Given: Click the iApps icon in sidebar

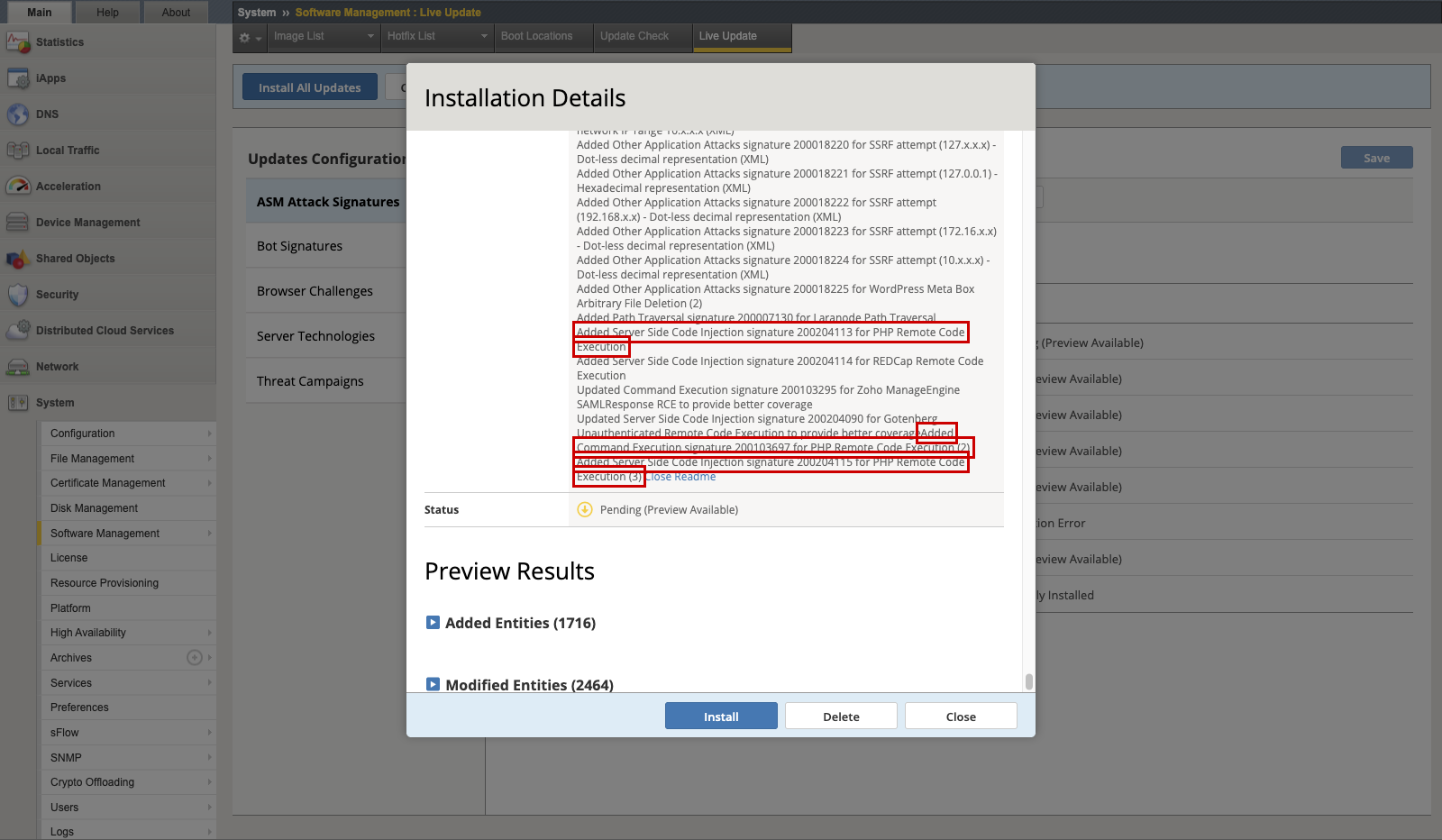Looking at the screenshot, I should [x=18, y=78].
